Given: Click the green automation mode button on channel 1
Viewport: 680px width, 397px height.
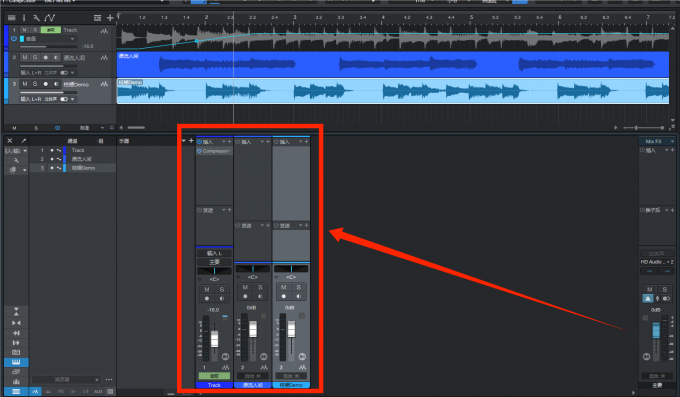Looking at the screenshot, I should (x=214, y=376).
